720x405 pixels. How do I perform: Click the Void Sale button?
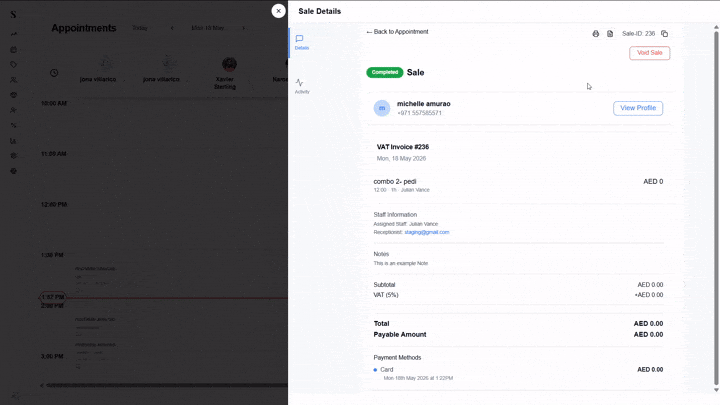pyautogui.click(x=649, y=53)
